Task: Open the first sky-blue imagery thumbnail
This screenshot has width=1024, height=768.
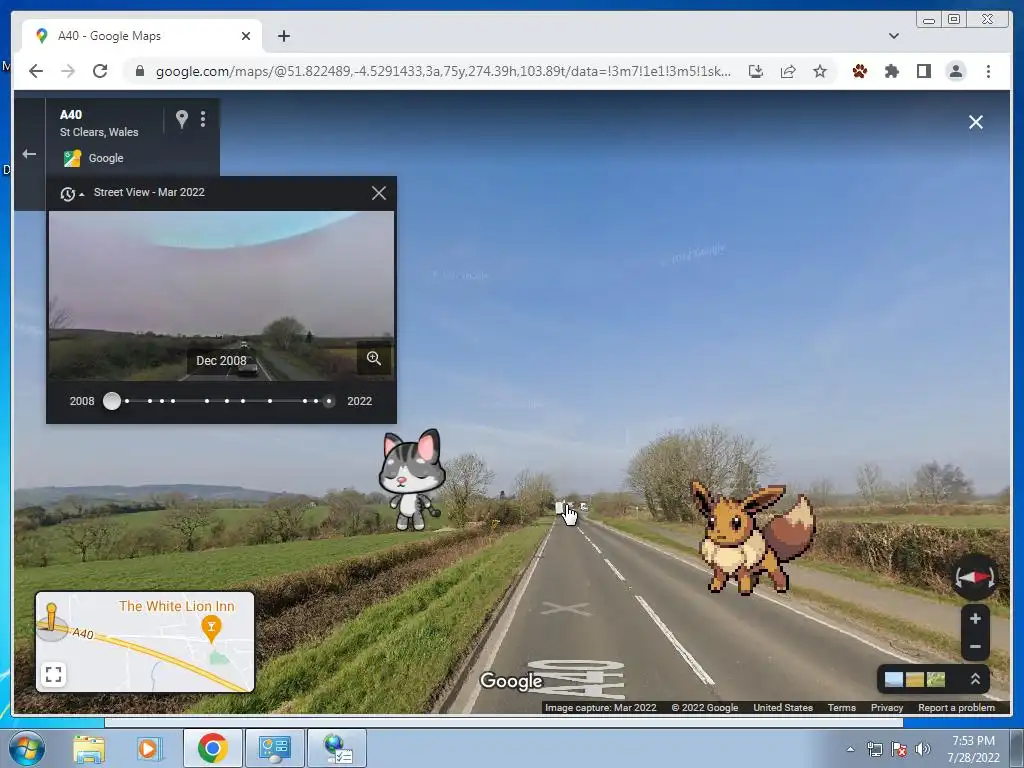Action: (893, 680)
